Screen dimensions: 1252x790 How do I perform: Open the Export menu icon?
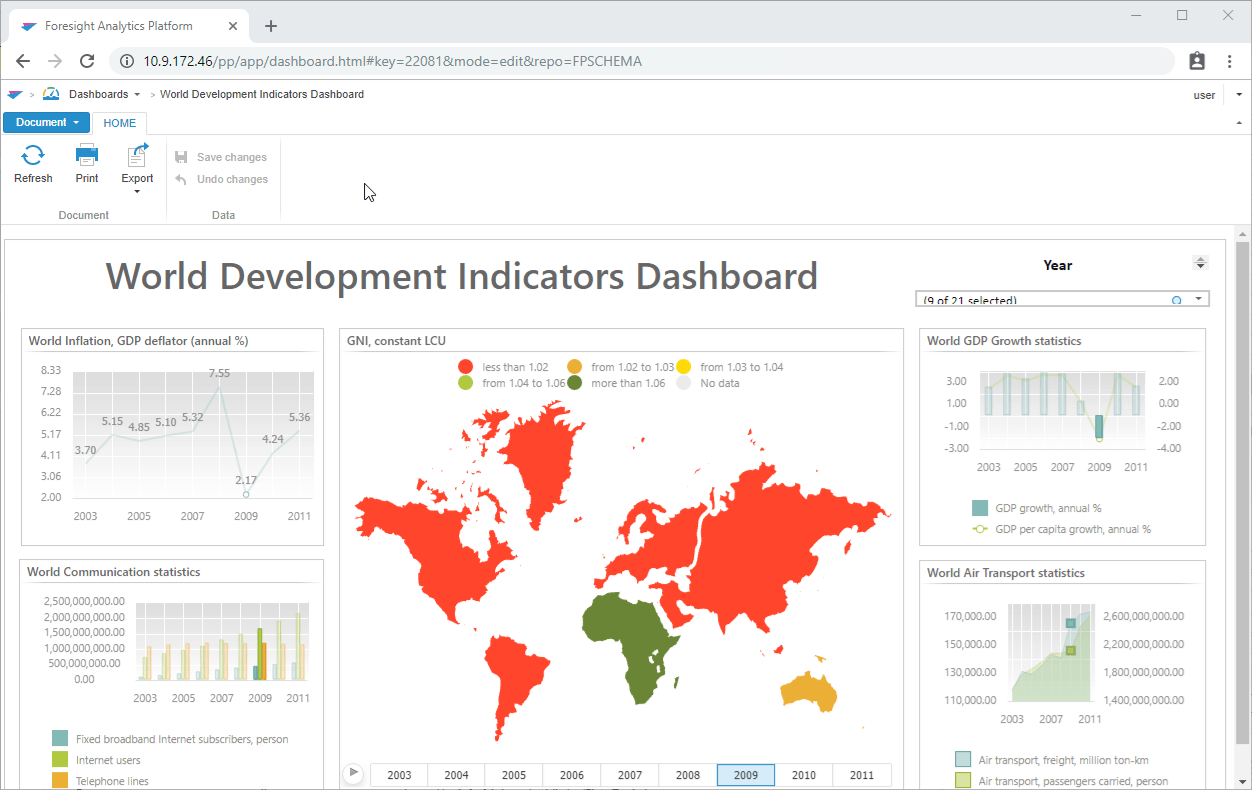[137, 156]
